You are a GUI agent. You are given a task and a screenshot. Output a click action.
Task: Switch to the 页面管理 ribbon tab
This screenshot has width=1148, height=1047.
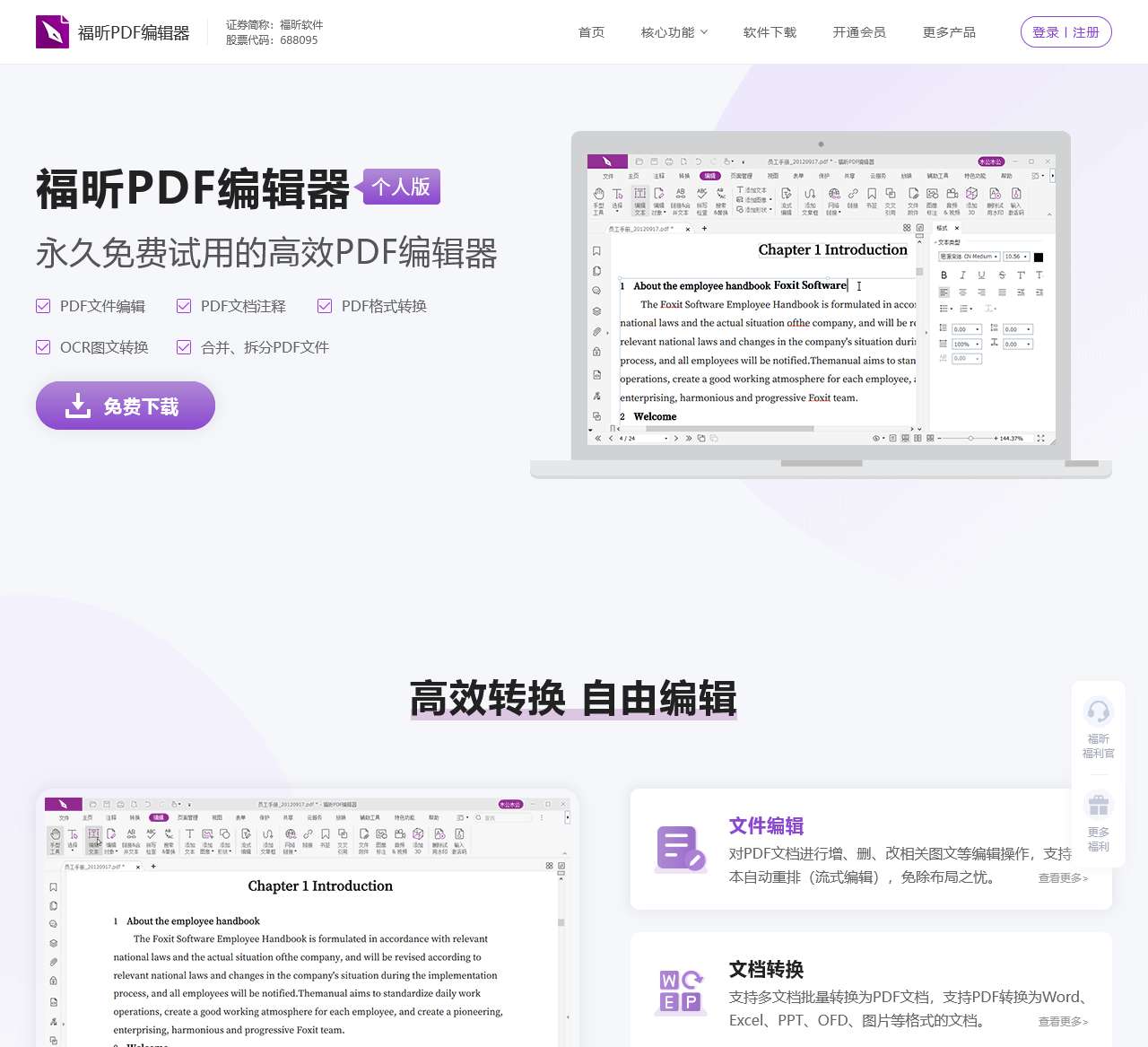click(x=741, y=175)
